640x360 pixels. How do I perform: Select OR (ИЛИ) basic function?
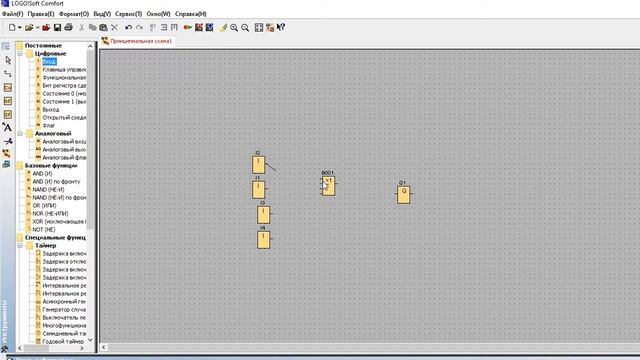point(44,206)
